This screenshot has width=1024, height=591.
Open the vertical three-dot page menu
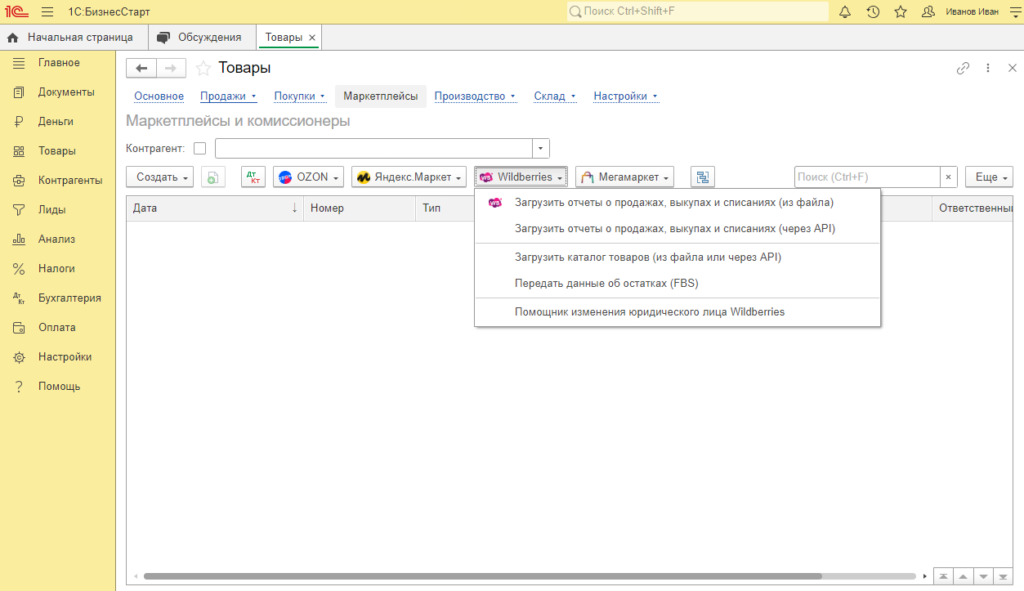coord(988,68)
